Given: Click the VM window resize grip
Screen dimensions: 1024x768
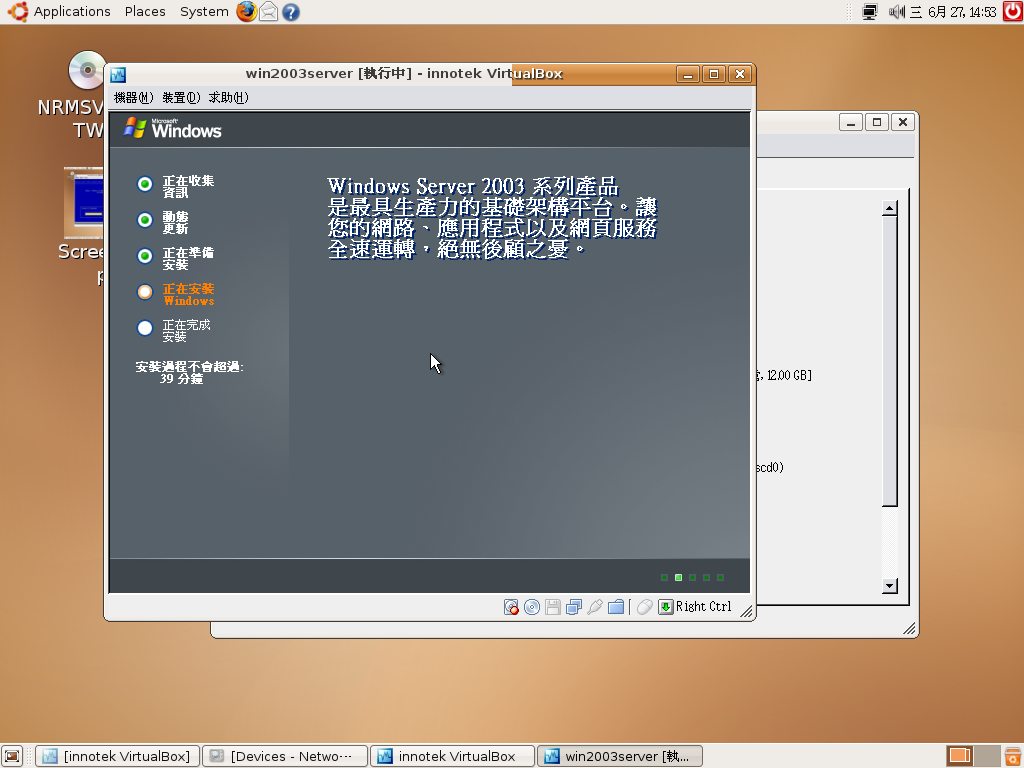Looking at the screenshot, I should (x=746, y=611).
